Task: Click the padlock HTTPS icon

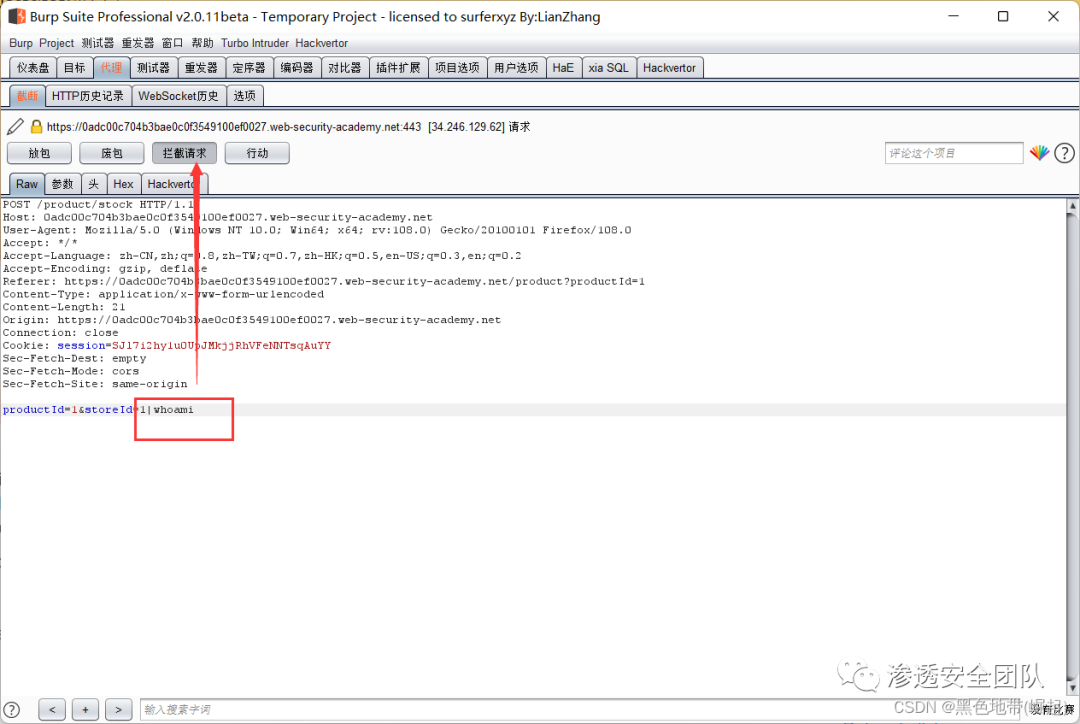Action: 37,127
